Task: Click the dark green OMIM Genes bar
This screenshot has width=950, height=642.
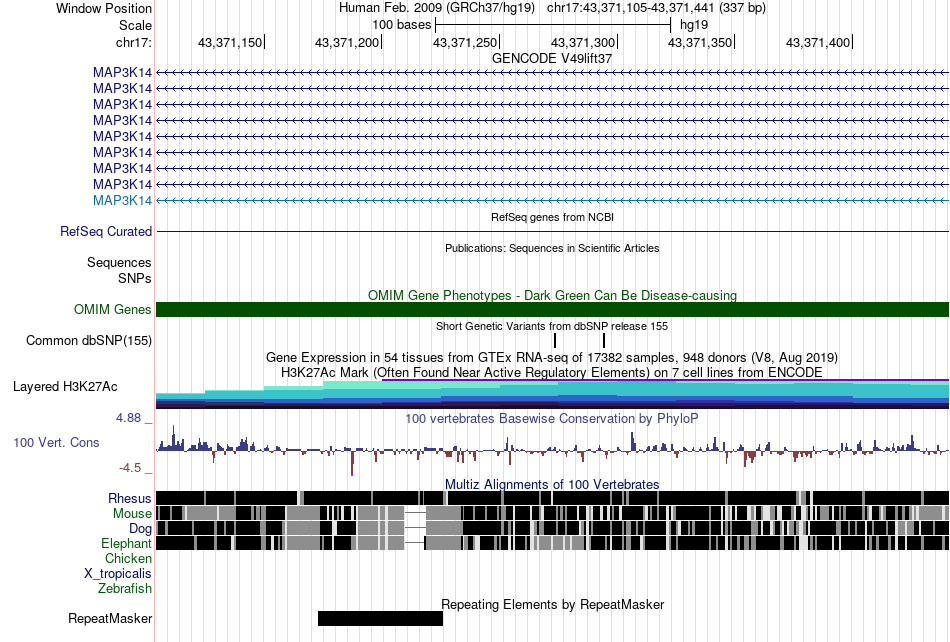Action: pyautogui.click(x=553, y=309)
